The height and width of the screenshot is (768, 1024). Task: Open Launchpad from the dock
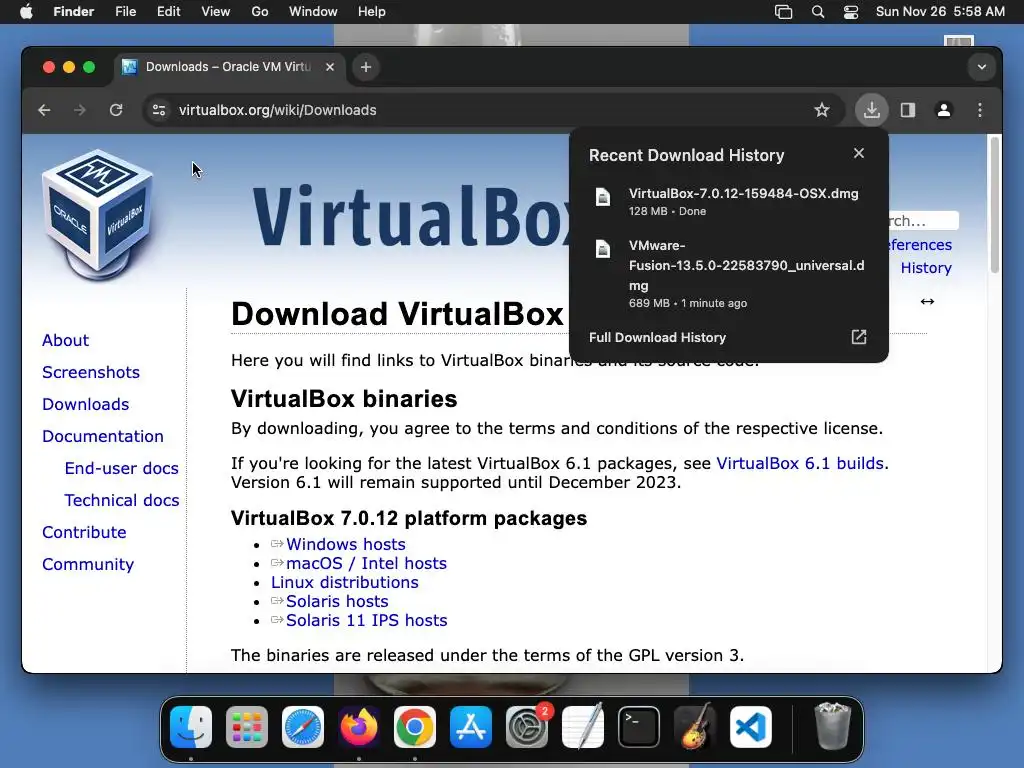[x=247, y=727]
